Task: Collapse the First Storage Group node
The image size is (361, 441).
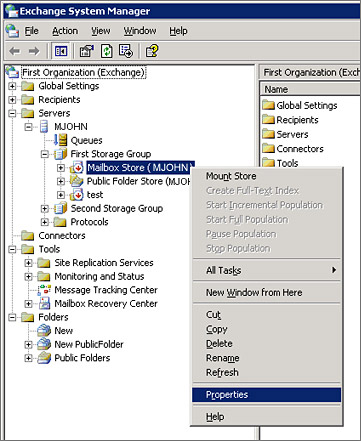Action: tap(45, 154)
